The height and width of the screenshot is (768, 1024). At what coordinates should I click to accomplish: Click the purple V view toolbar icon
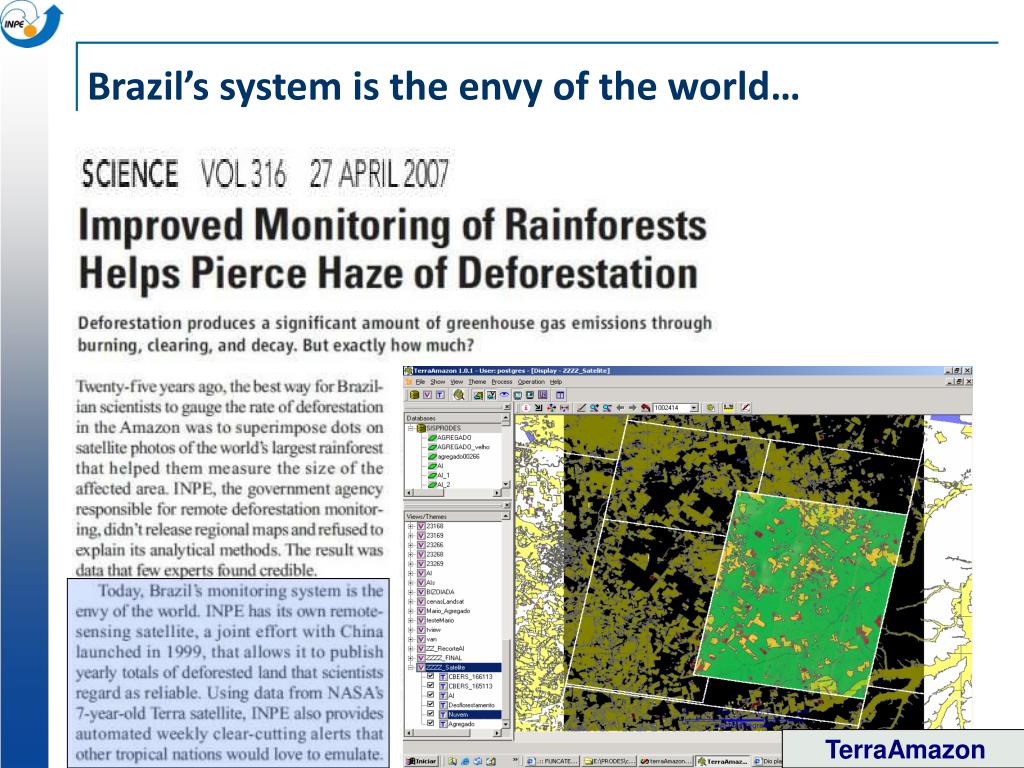point(427,395)
